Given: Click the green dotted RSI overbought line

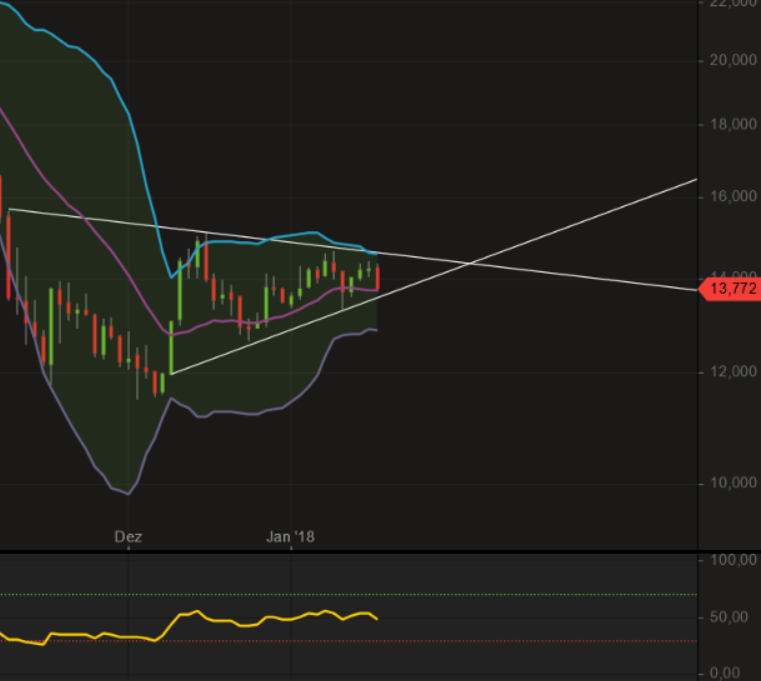Looking at the screenshot, I should pyautogui.click(x=348, y=595).
